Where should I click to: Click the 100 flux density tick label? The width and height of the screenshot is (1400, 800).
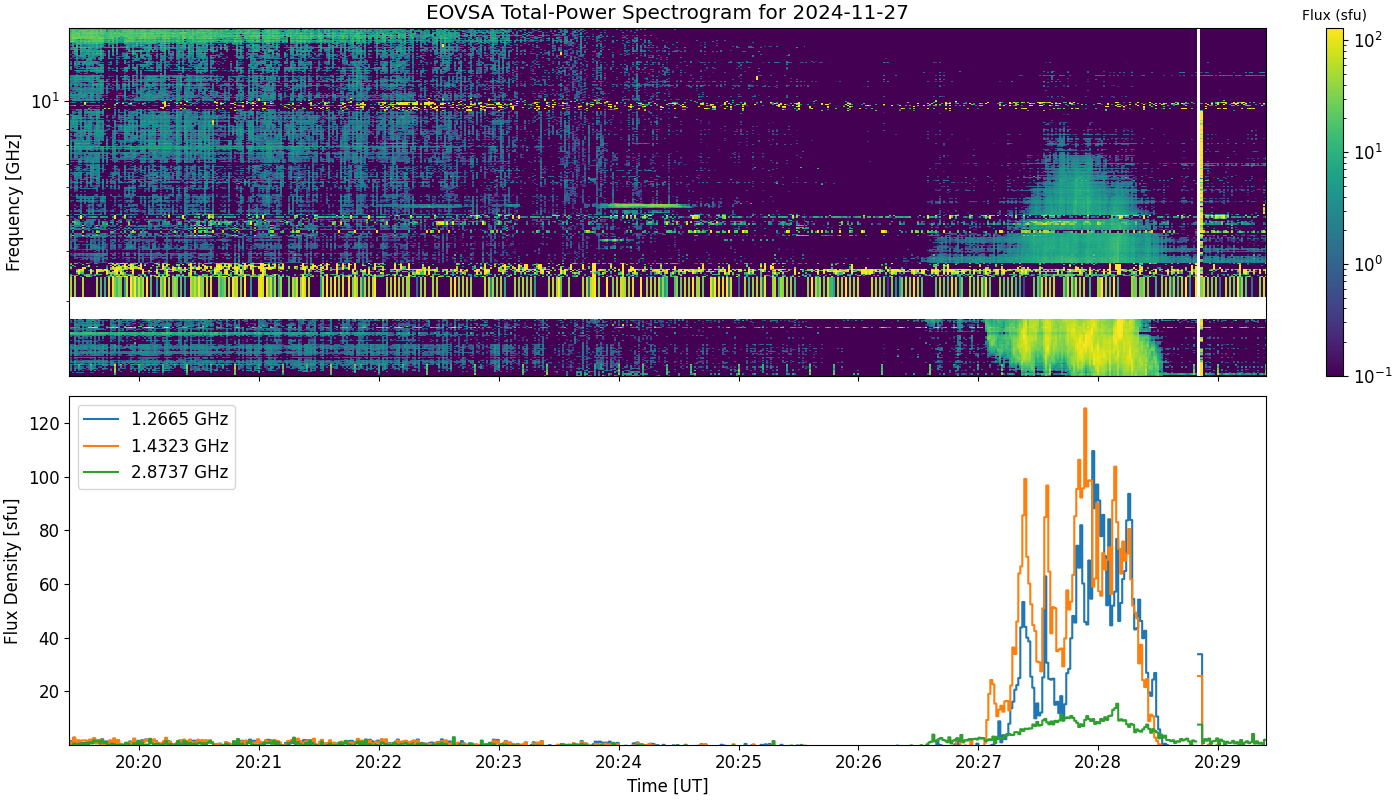tap(45, 478)
